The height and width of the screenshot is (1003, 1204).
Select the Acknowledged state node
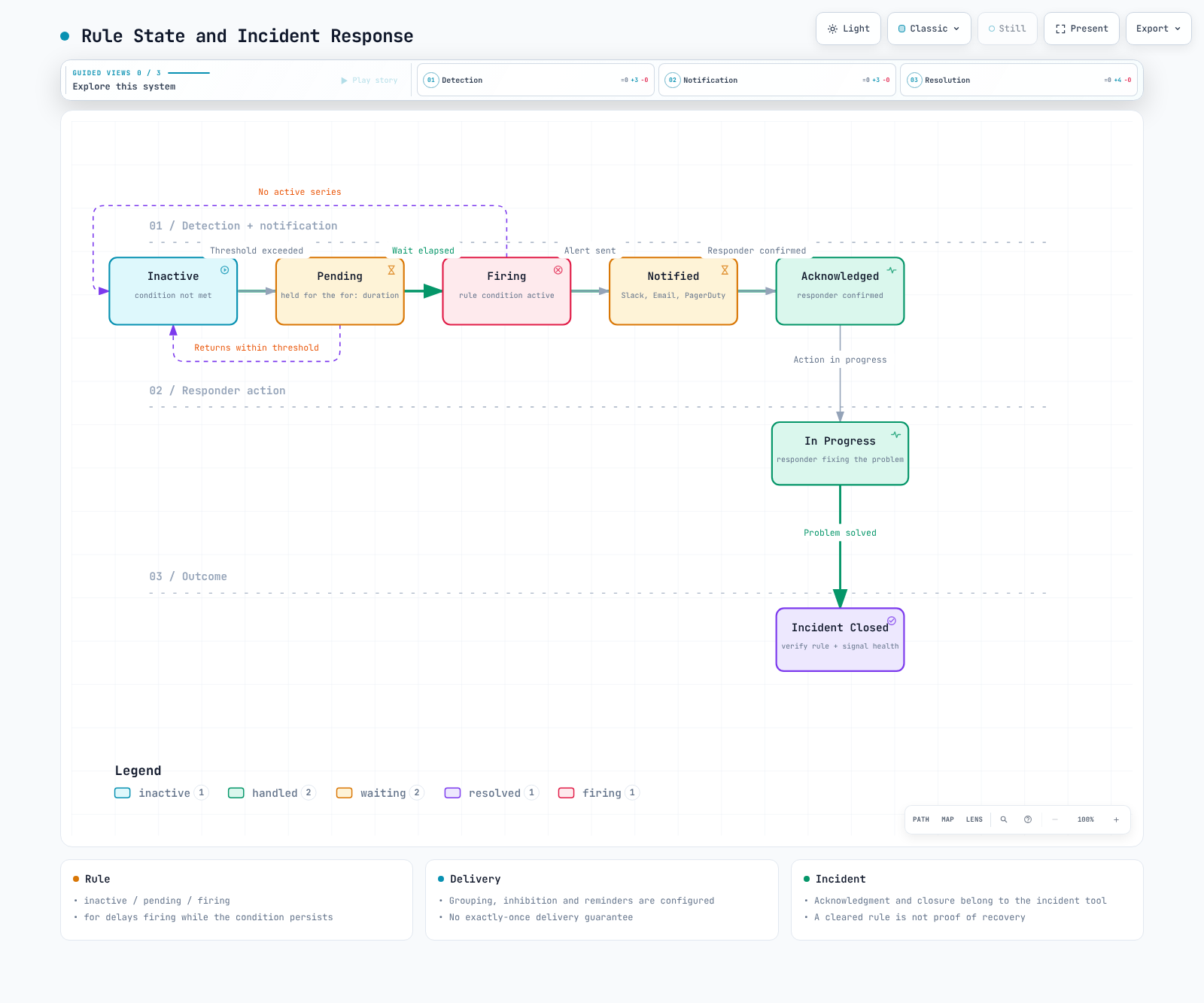click(840, 291)
